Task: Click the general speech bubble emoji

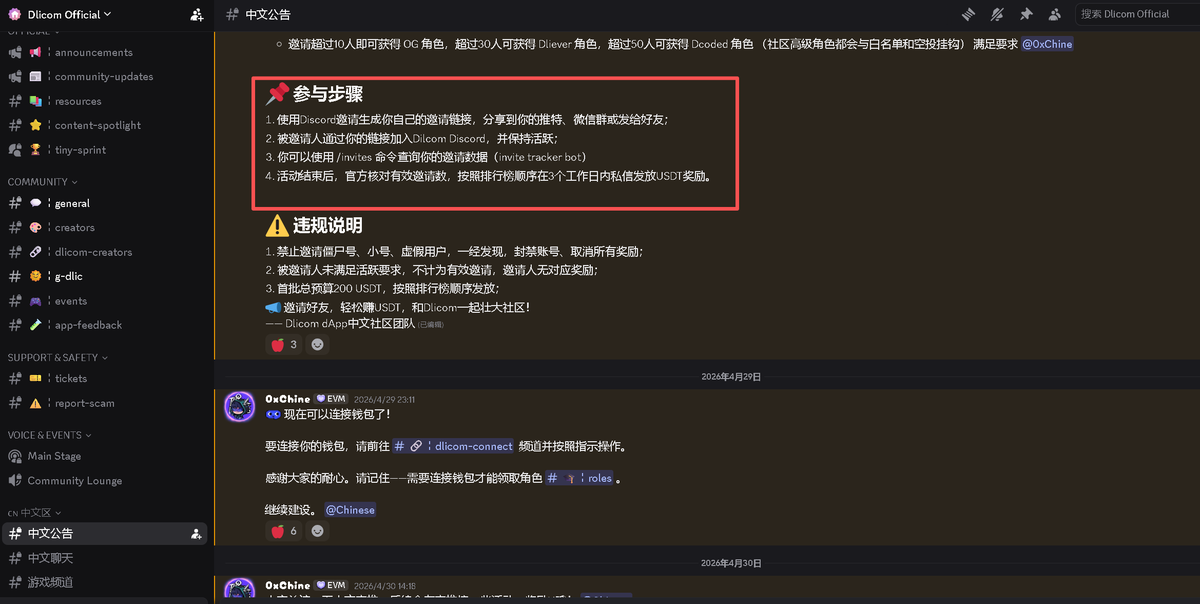Action: tap(35, 203)
